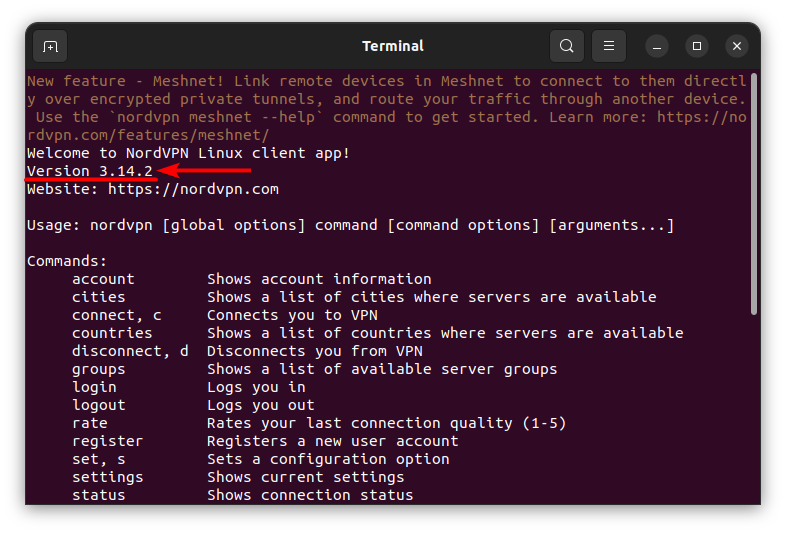
Task: Click the 'disconnect, d' command entry
Action: click(x=130, y=351)
